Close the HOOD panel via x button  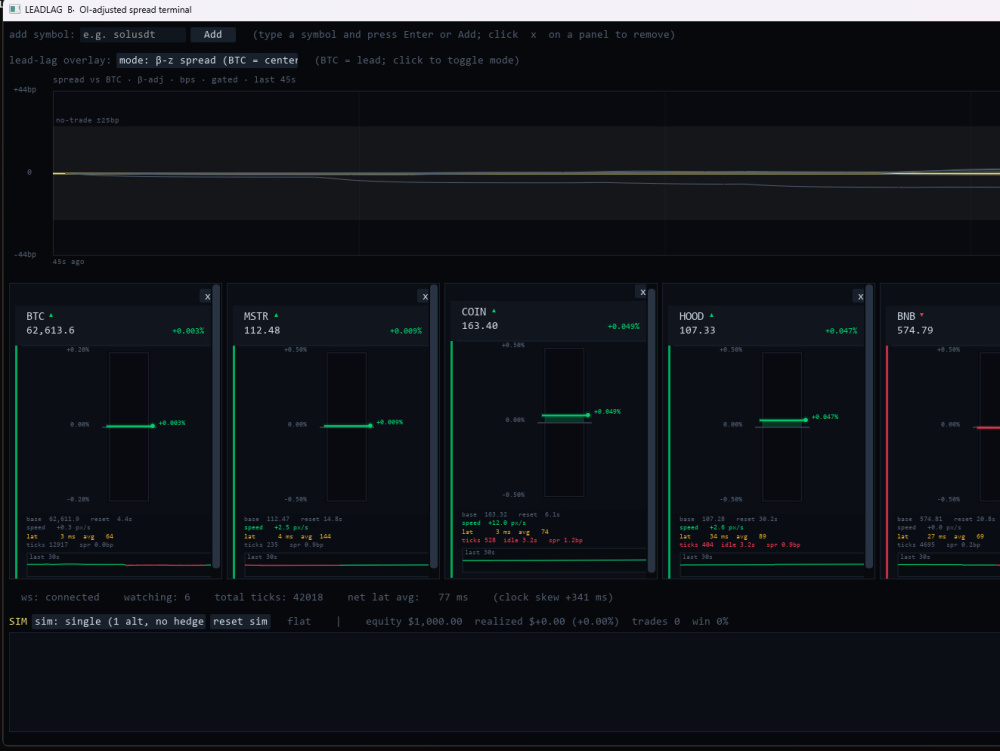[x=860, y=296]
